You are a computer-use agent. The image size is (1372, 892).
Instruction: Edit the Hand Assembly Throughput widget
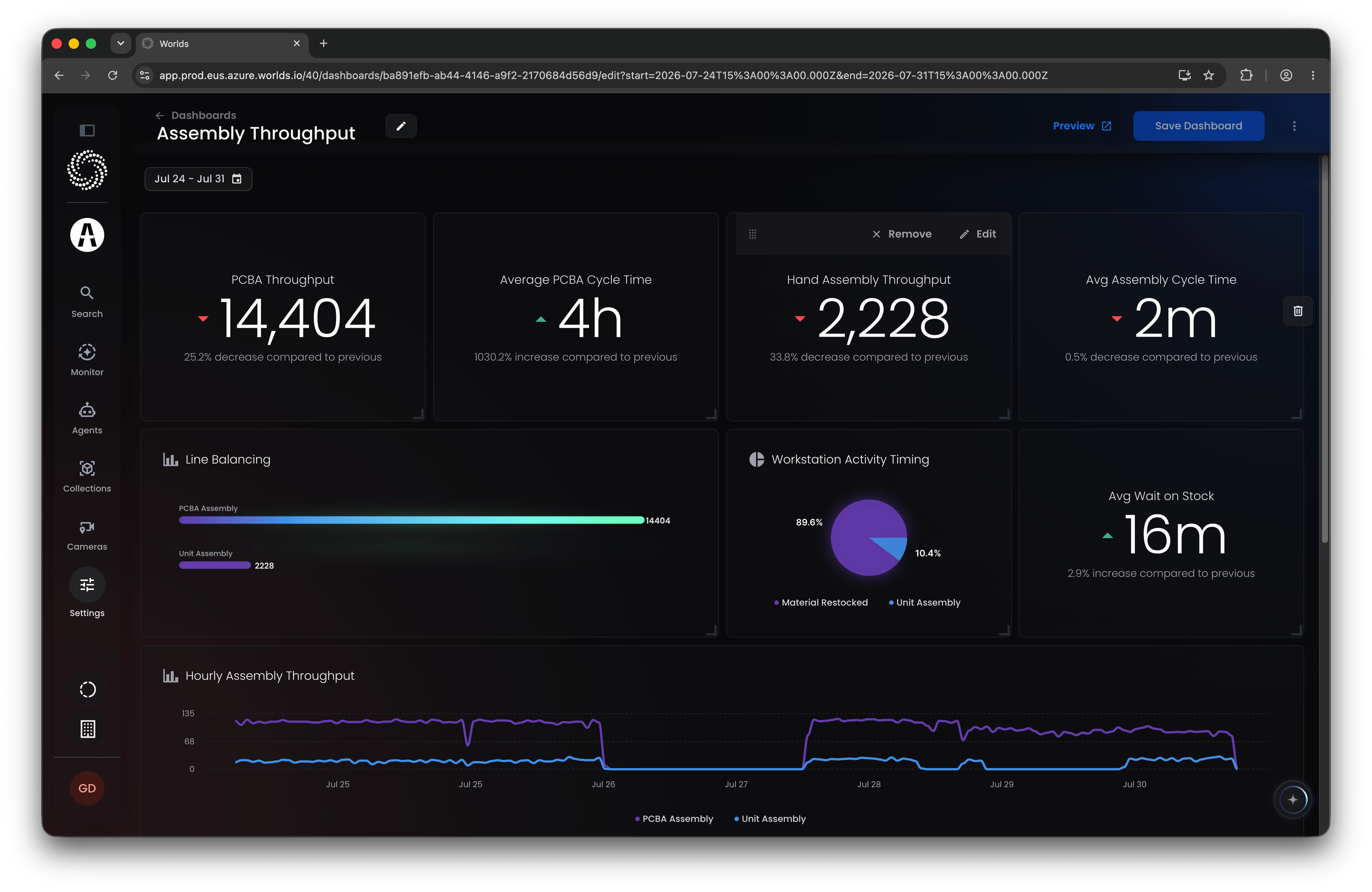pyautogui.click(x=978, y=233)
